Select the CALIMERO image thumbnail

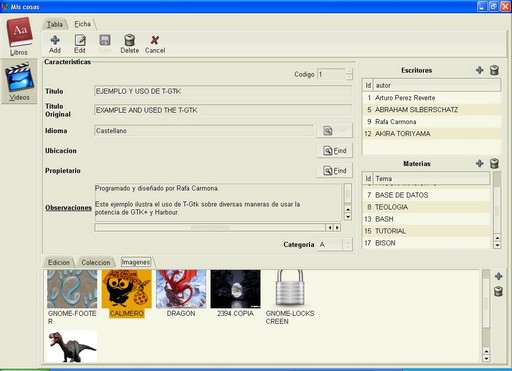pos(127,289)
